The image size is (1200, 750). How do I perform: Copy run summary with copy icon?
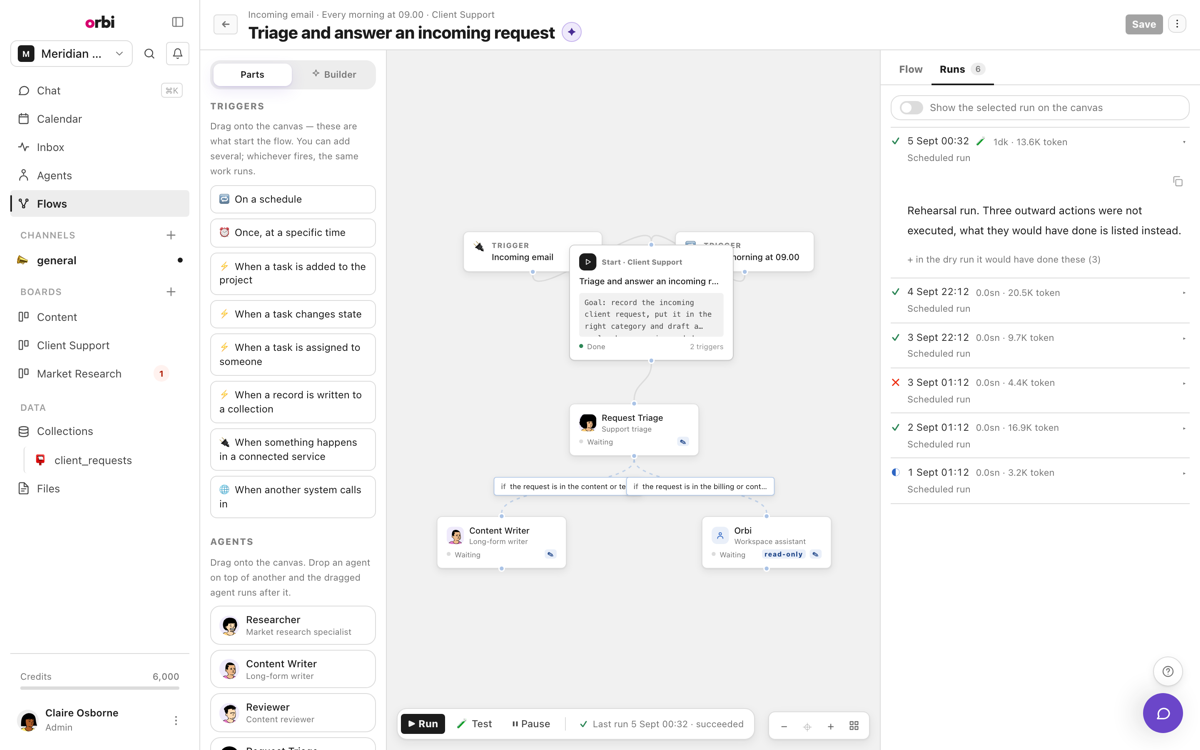point(1178,182)
